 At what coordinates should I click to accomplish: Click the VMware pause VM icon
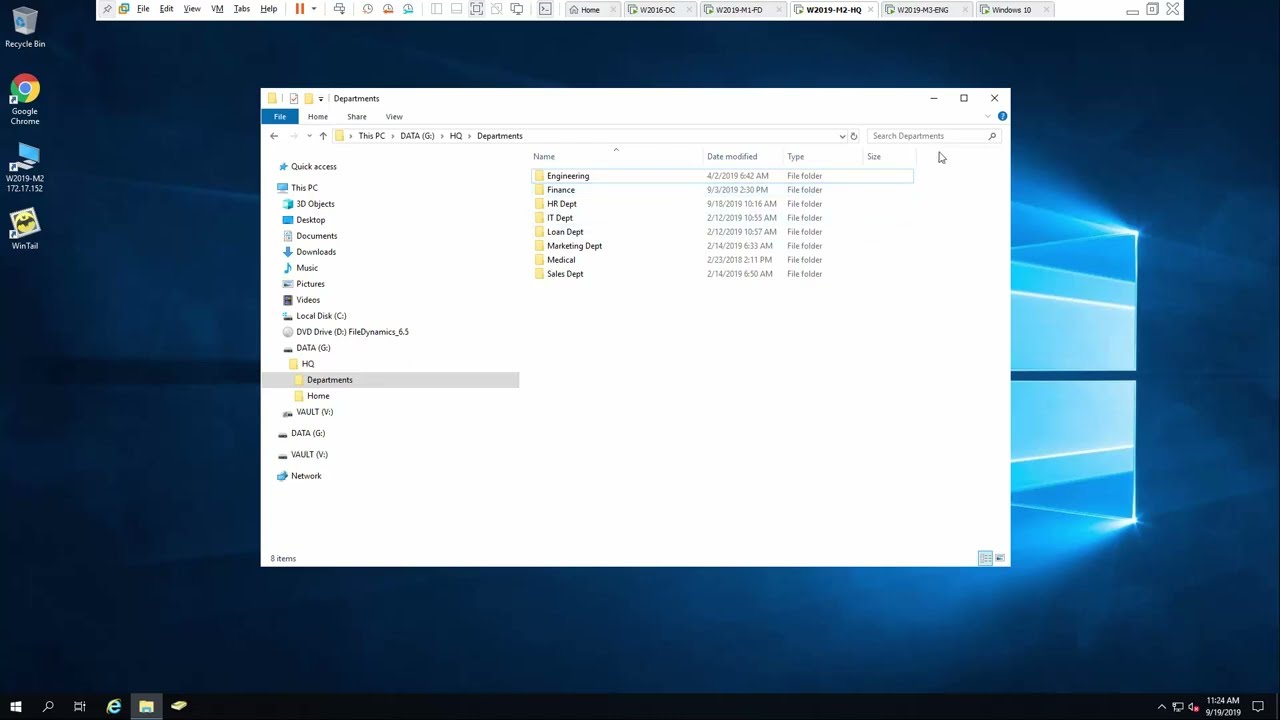pos(299,9)
